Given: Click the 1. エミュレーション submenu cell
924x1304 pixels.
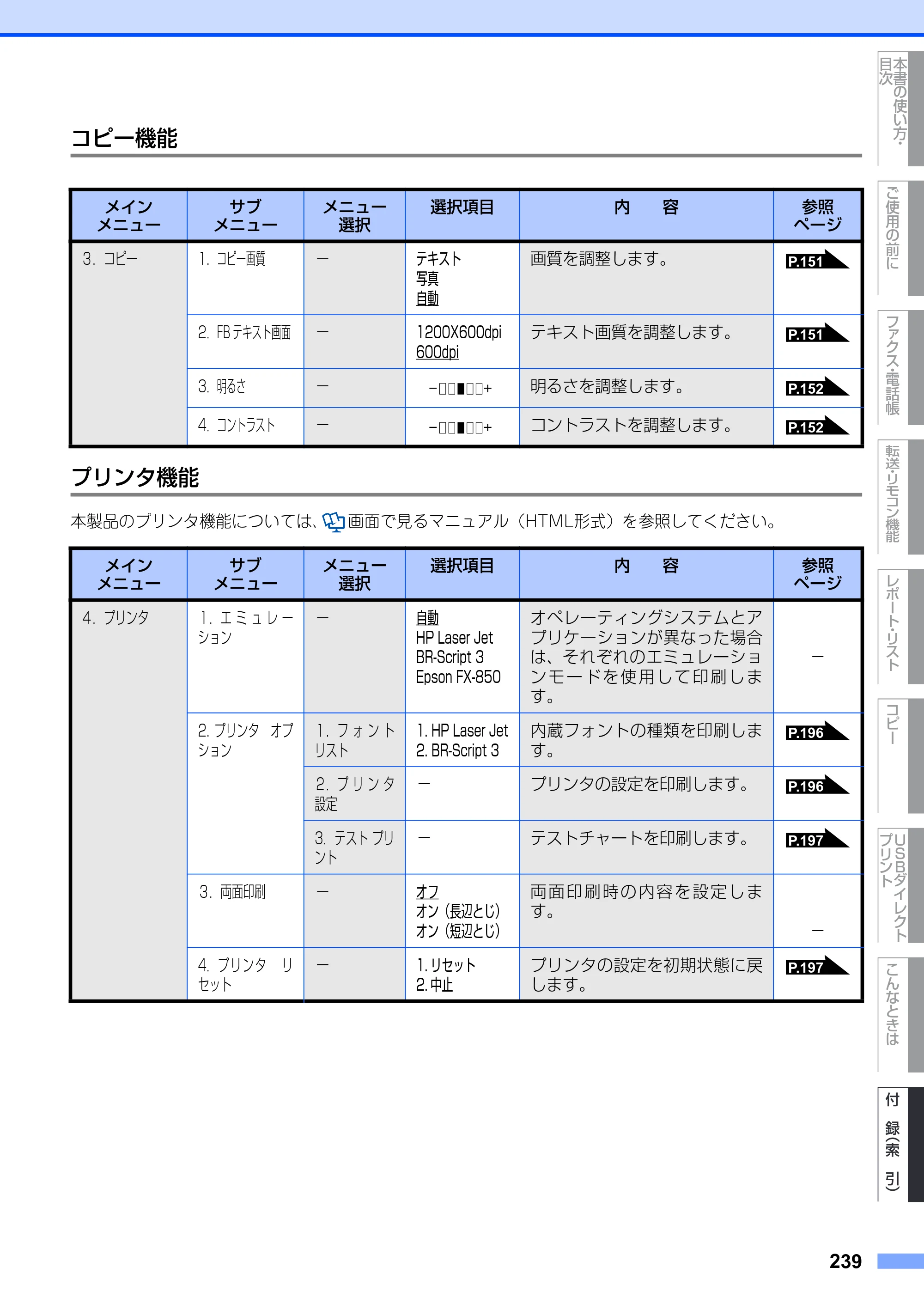Looking at the screenshot, I should click(x=245, y=657).
